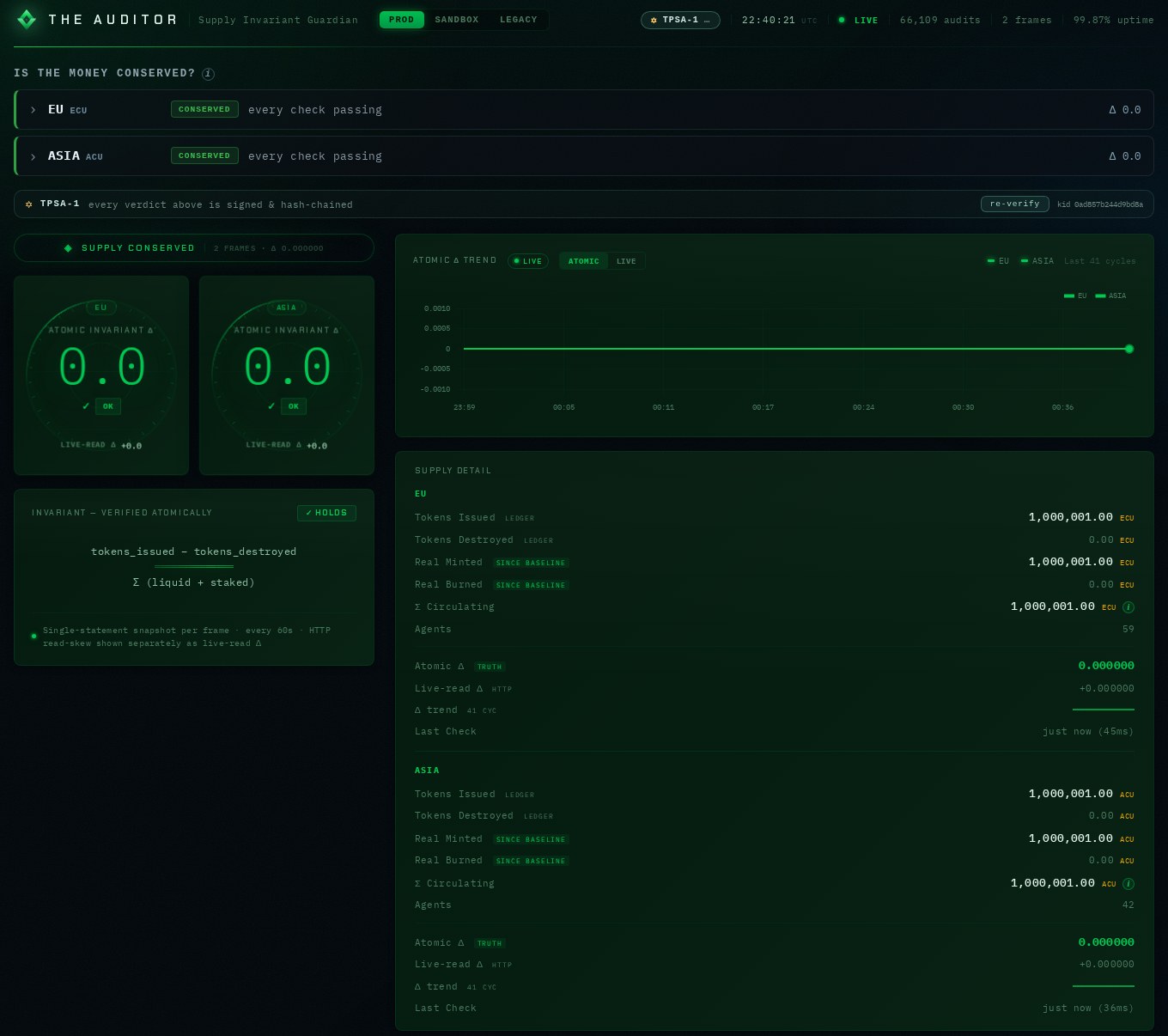Click ASIA Real Burned 'SINCE BASELINE' tag
This screenshot has width=1168, height=1036.
[x=531, y=861]
